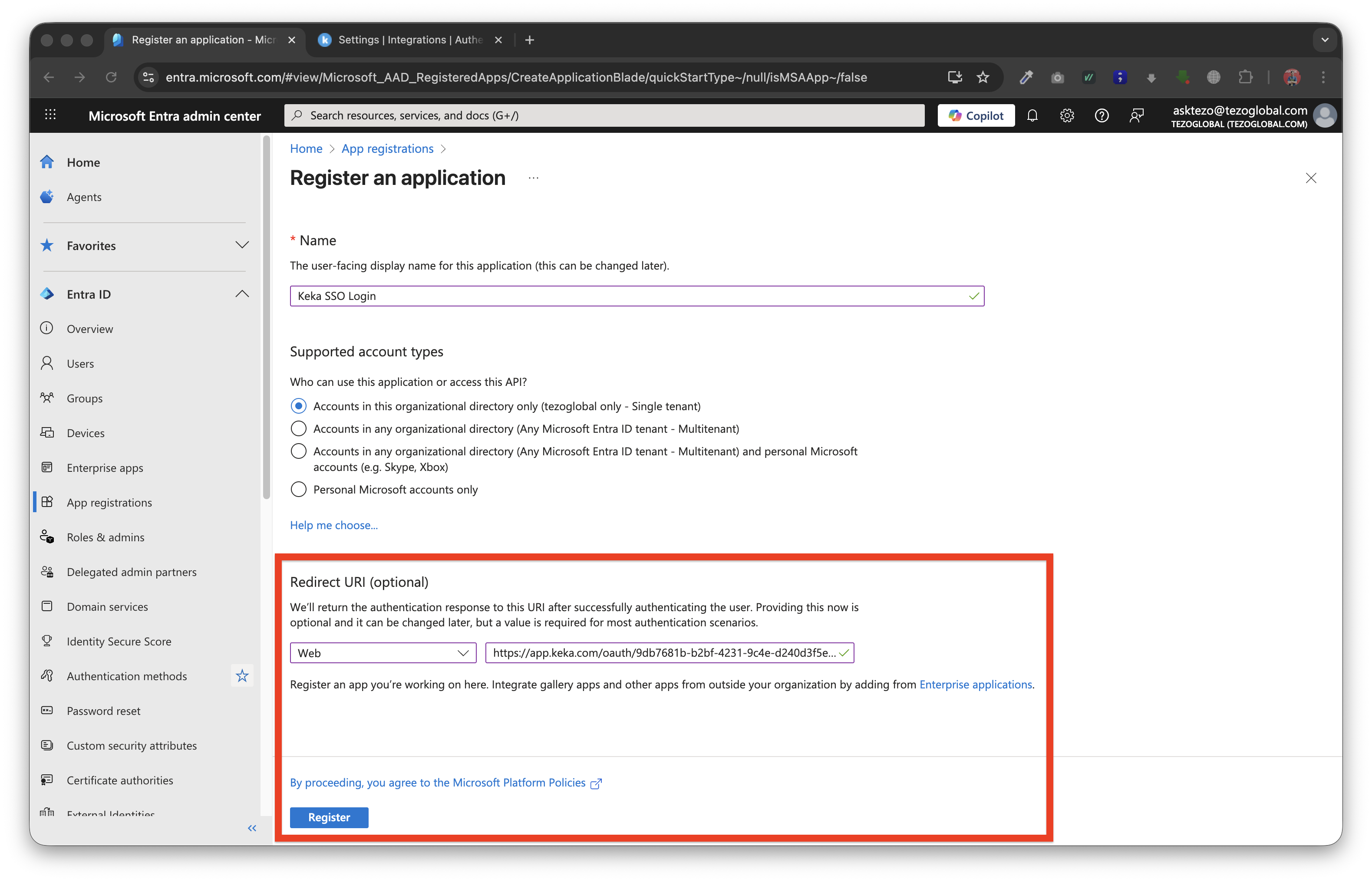
Task: Select Multitenant organizational directory radio option
Action: [298, 429]
